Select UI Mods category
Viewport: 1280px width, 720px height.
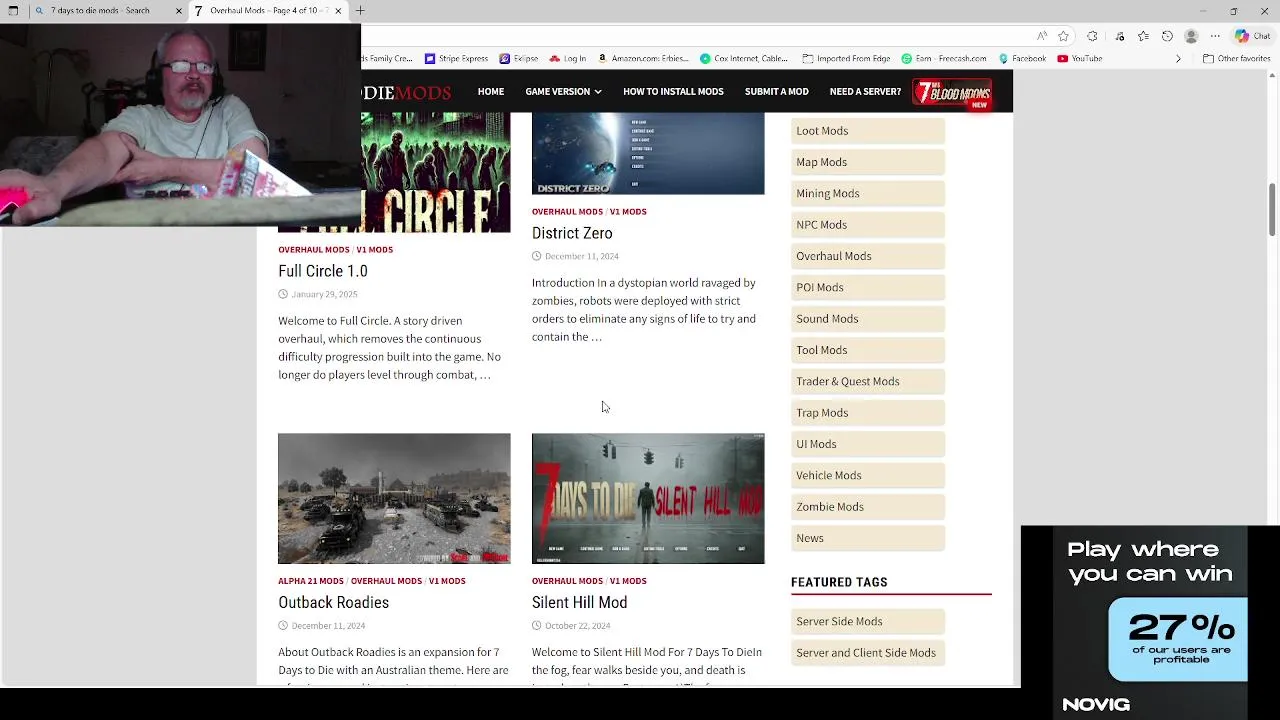(x=868, y=444)
